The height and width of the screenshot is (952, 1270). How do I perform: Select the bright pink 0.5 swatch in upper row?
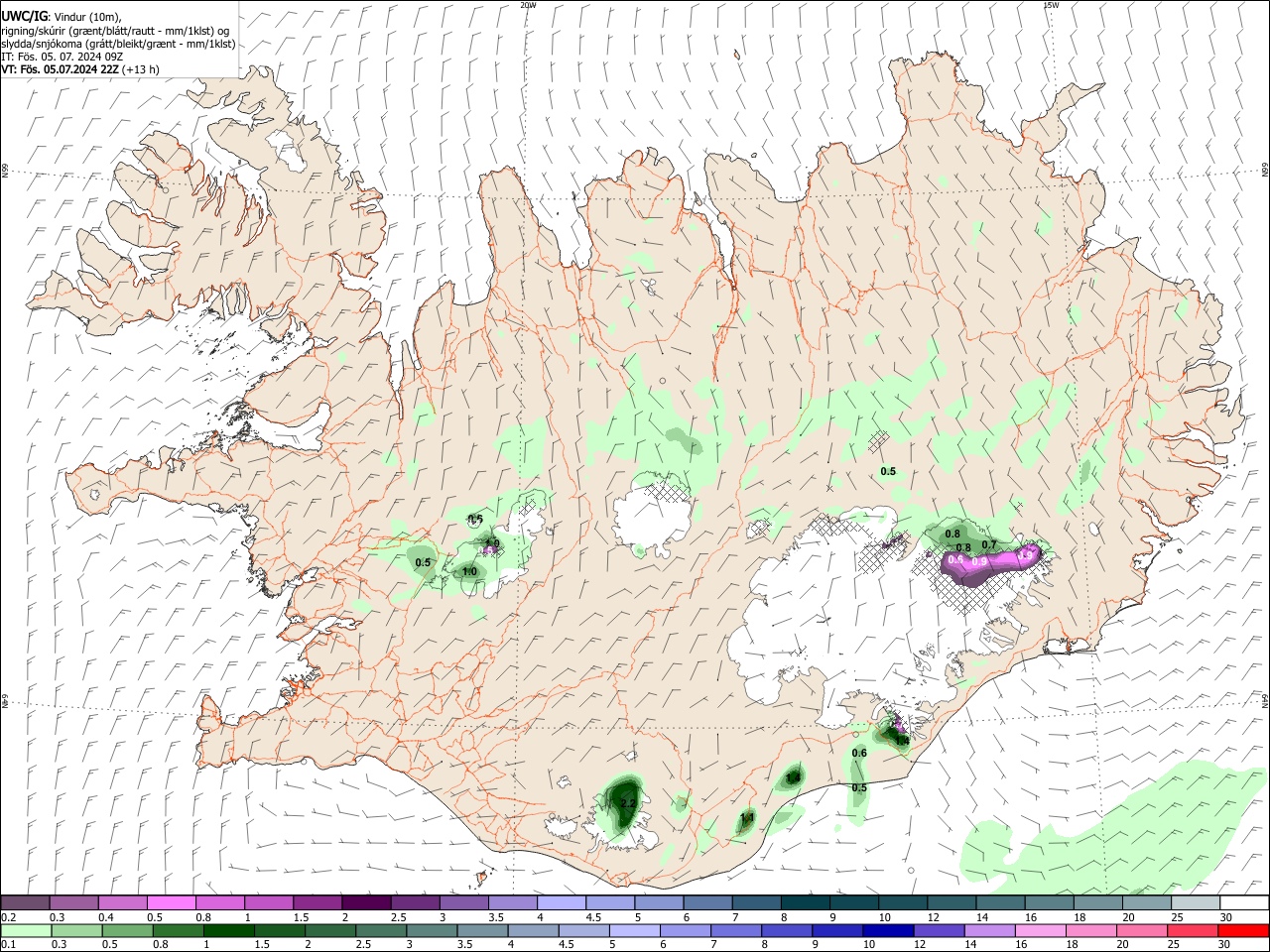[171, 902]
